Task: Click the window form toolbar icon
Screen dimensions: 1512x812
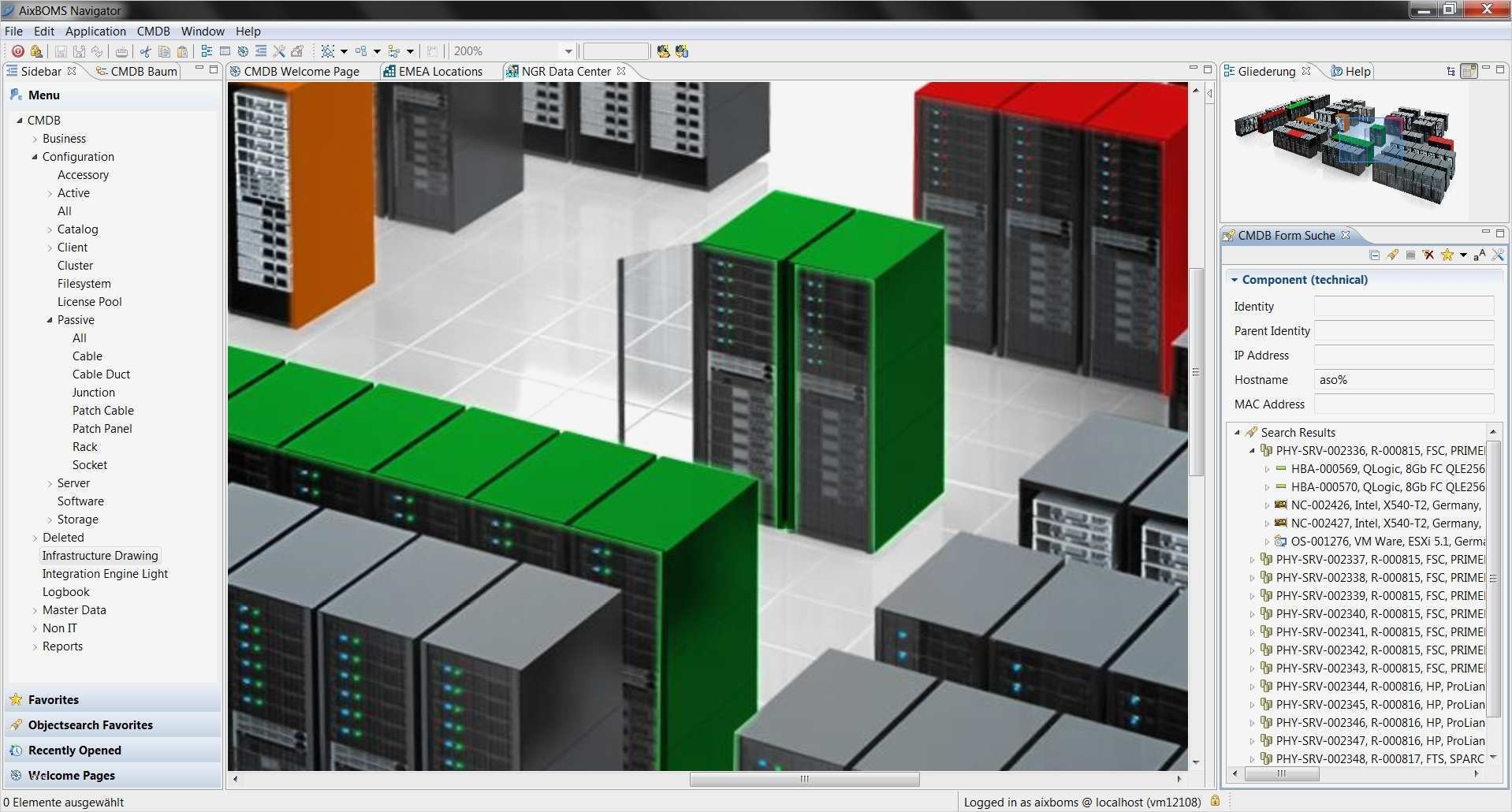Action: (x=225, y=51)
